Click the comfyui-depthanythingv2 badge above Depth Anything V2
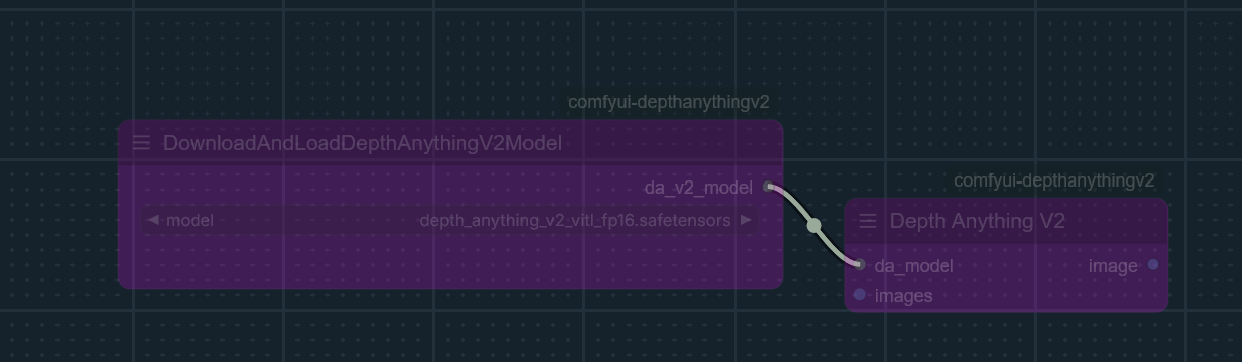This screenshot has height=362, width=1242. 1054,180
